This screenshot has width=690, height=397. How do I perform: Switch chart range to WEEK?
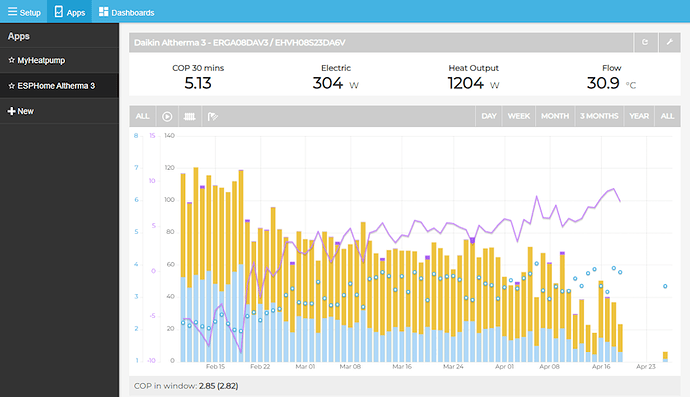519,116
